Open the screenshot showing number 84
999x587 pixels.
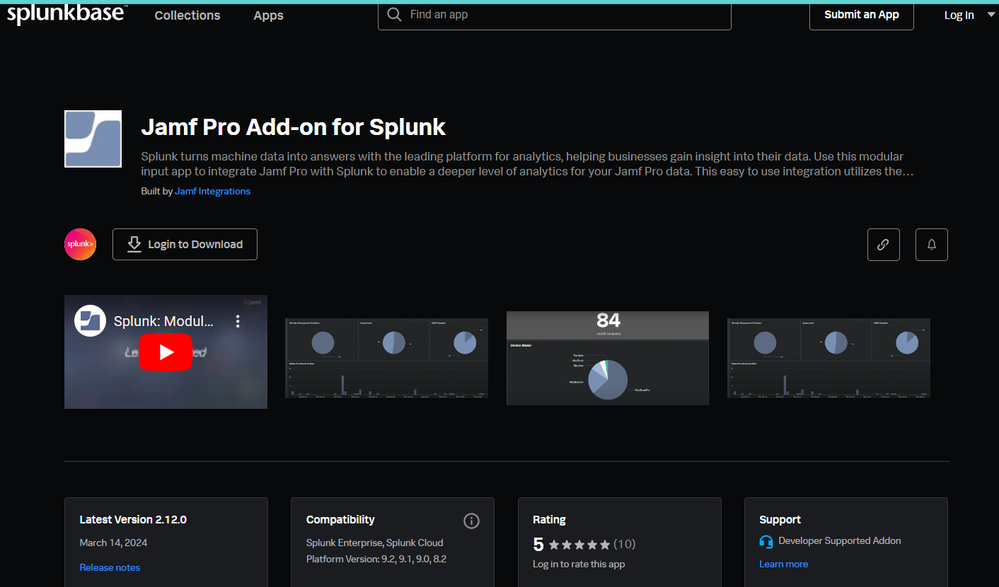coord(607,358)
